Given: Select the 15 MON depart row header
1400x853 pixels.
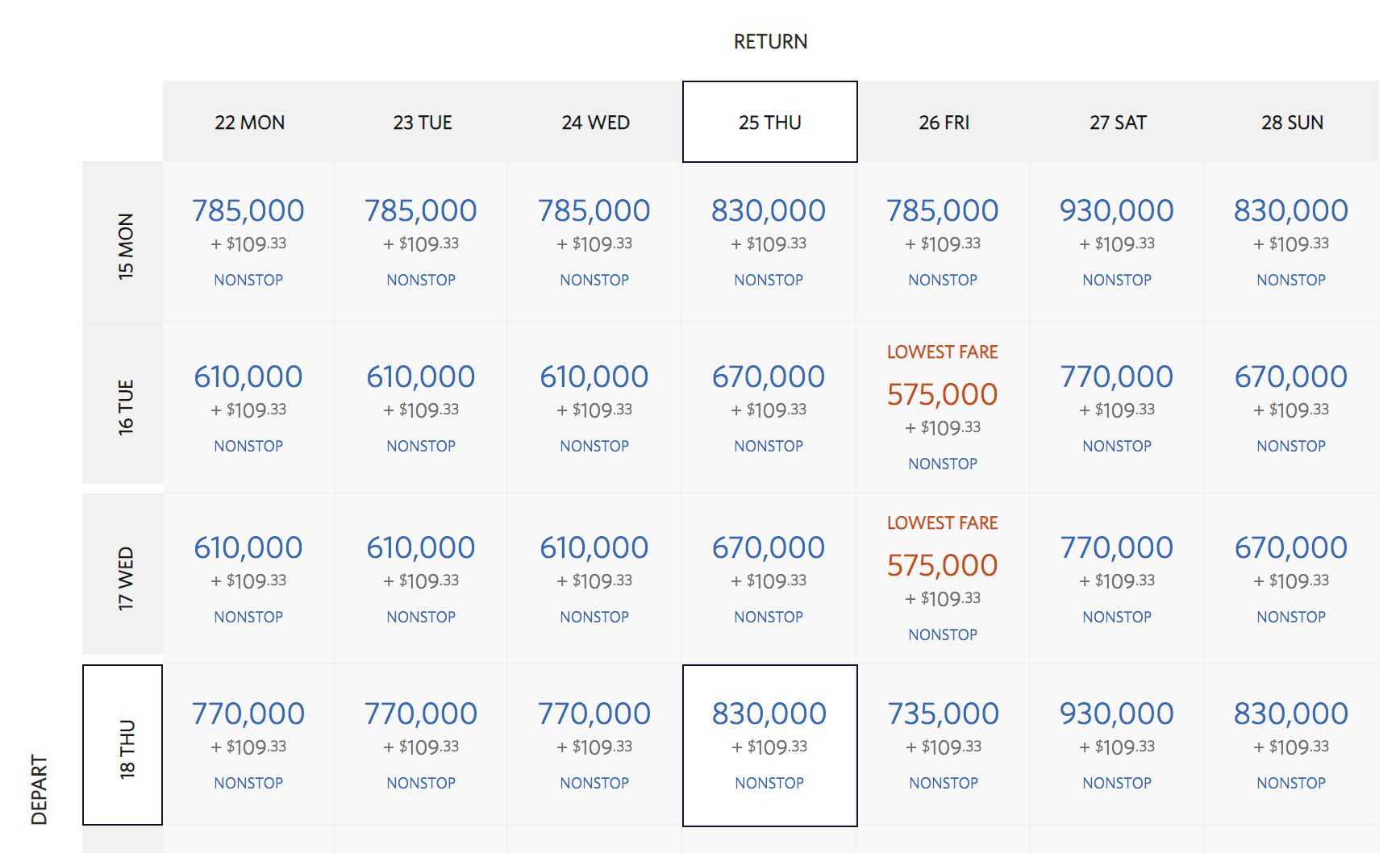Looking at the screenshot, I should (x=123, y=242).
